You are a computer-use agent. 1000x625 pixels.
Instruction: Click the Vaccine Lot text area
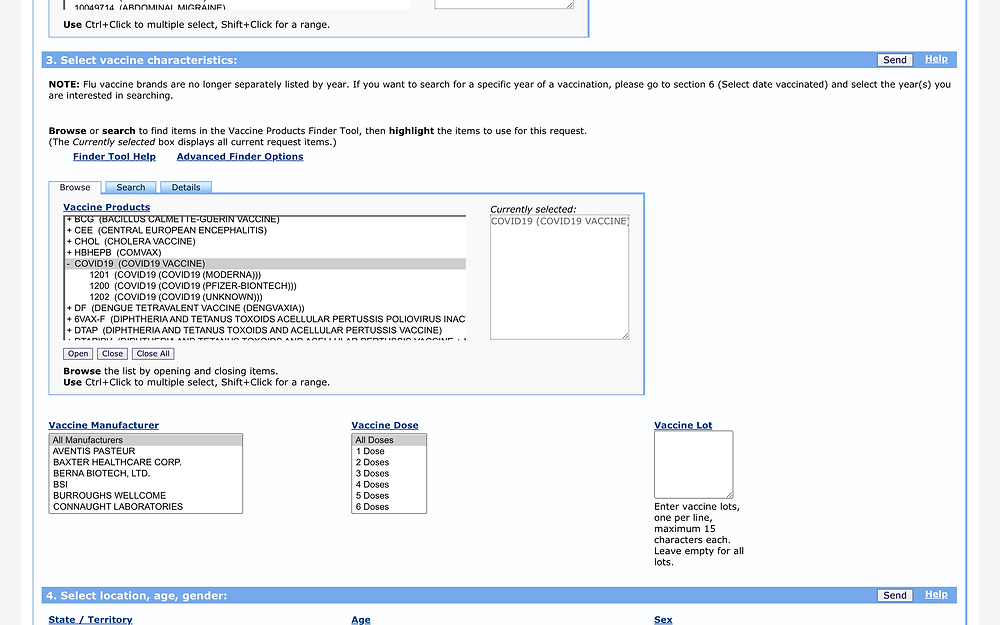(x=693, y=464)
